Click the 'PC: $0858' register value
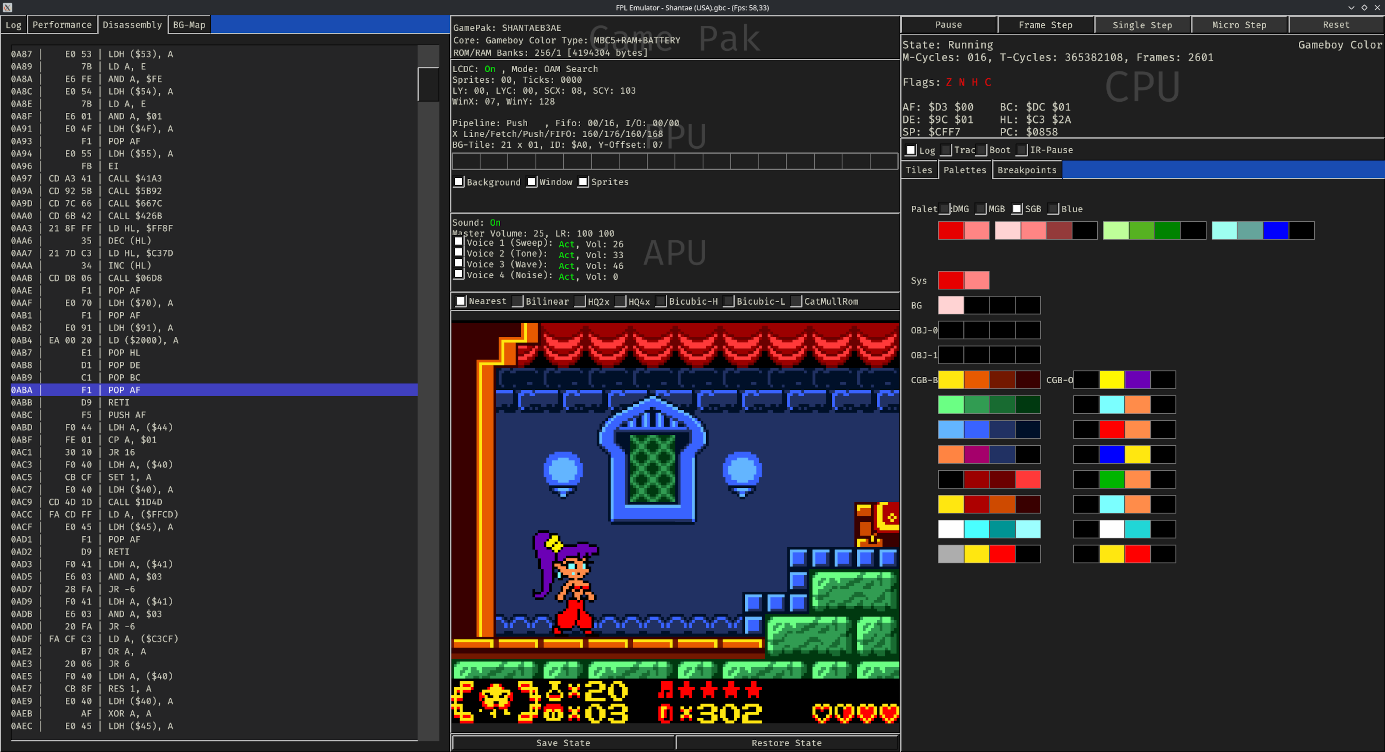This screenshot has width=1385, height=752. click(x=1029, y=132)
